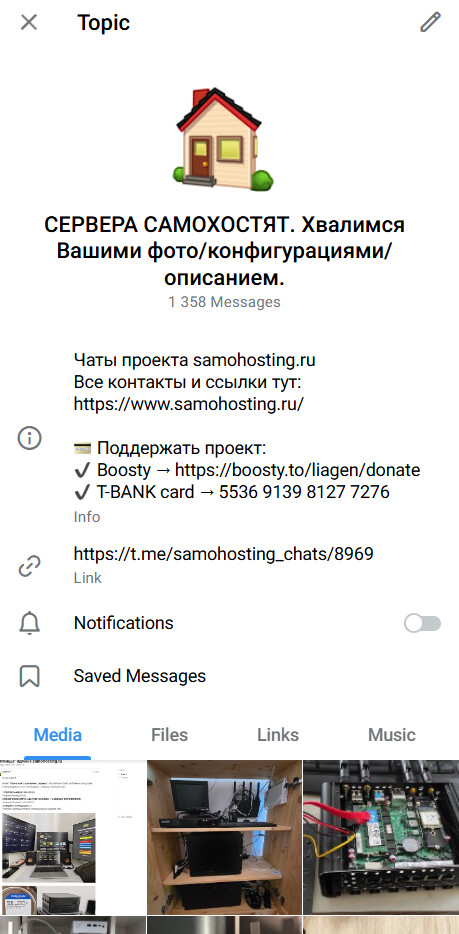Open topic editing with pencil icon

point(430,23)
